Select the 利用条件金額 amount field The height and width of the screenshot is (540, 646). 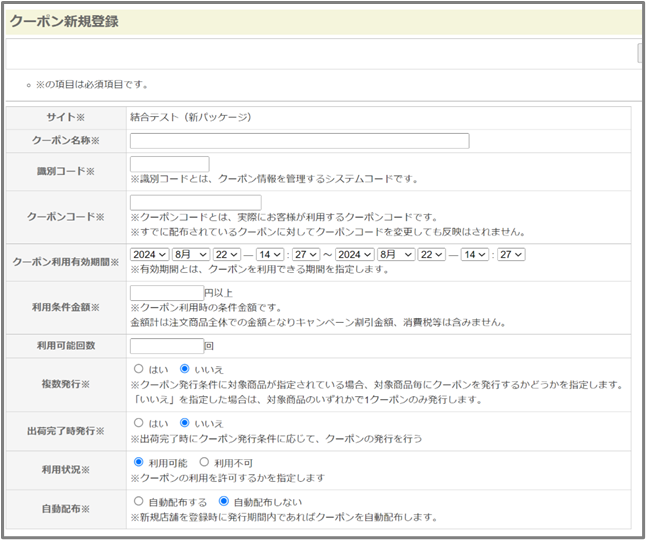pyautogui.click(x=166, y=293)
